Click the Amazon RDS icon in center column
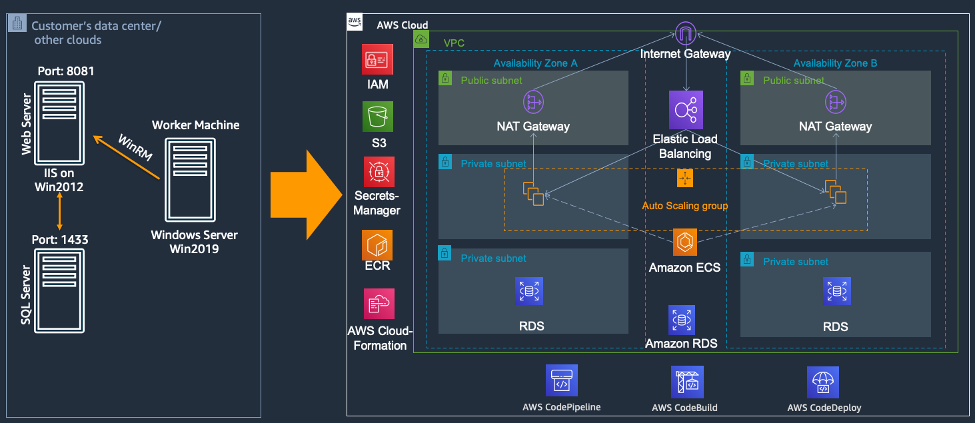 click(x=681, y=320)
